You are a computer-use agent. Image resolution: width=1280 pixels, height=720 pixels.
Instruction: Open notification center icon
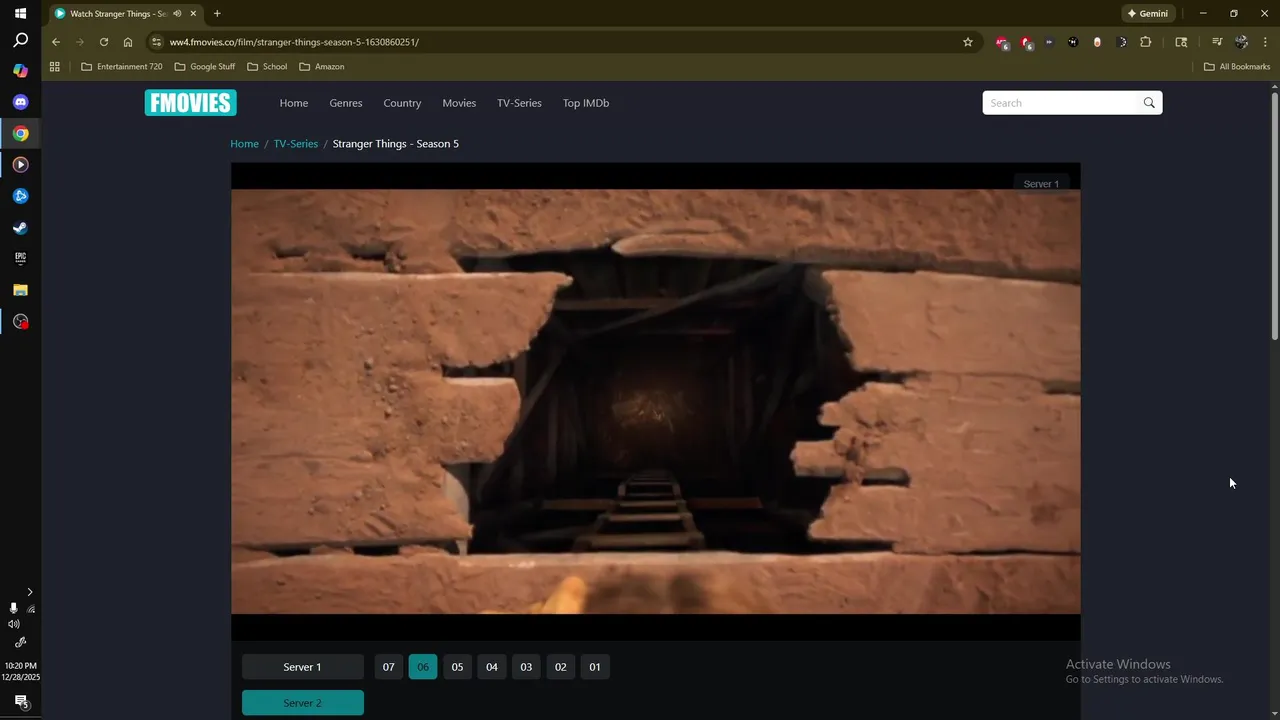pos(20,702)
